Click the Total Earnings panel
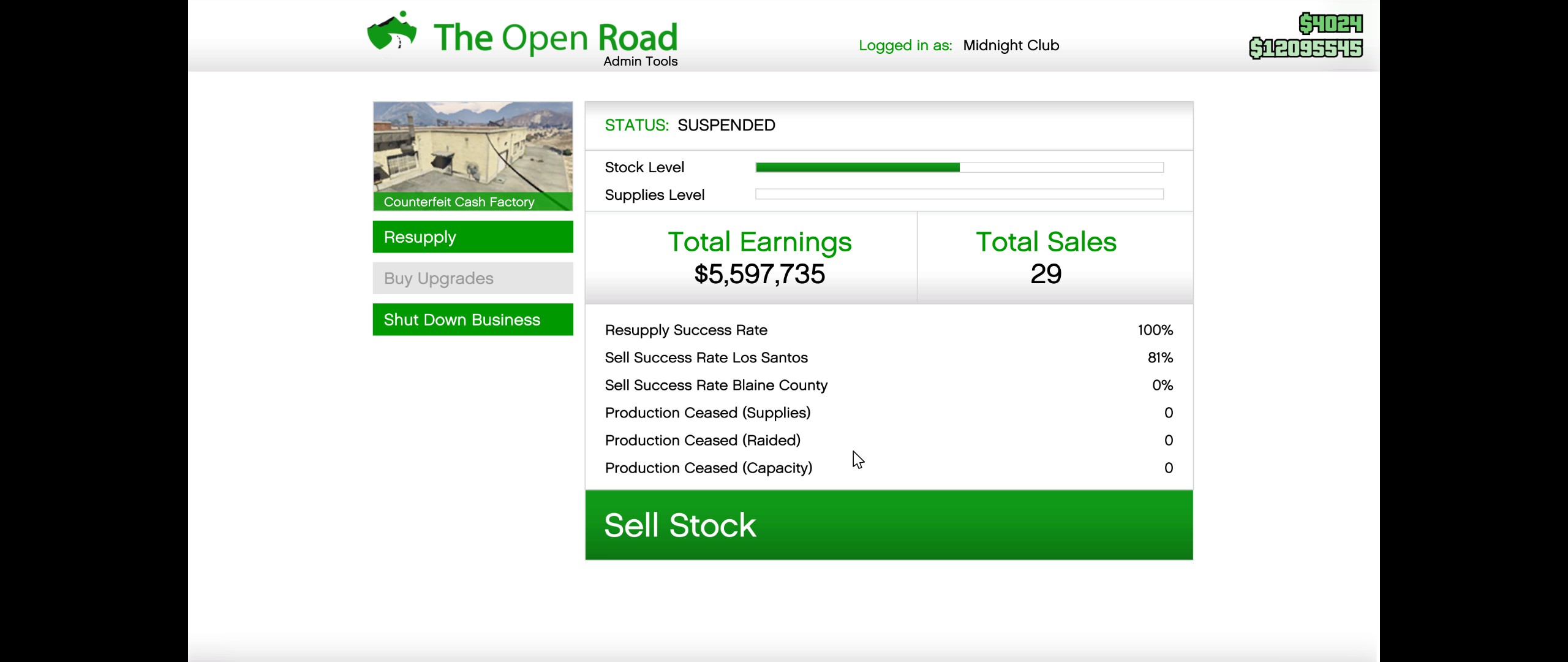 pyautogui.click(x=759, y=257)
